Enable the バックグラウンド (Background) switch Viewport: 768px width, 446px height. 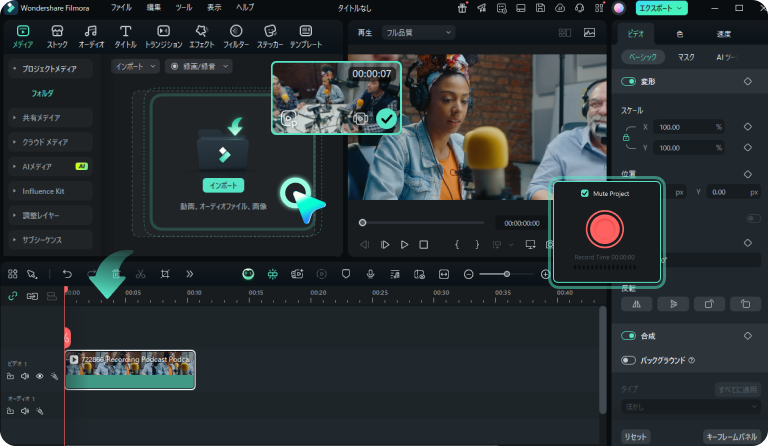coord(628,360)
